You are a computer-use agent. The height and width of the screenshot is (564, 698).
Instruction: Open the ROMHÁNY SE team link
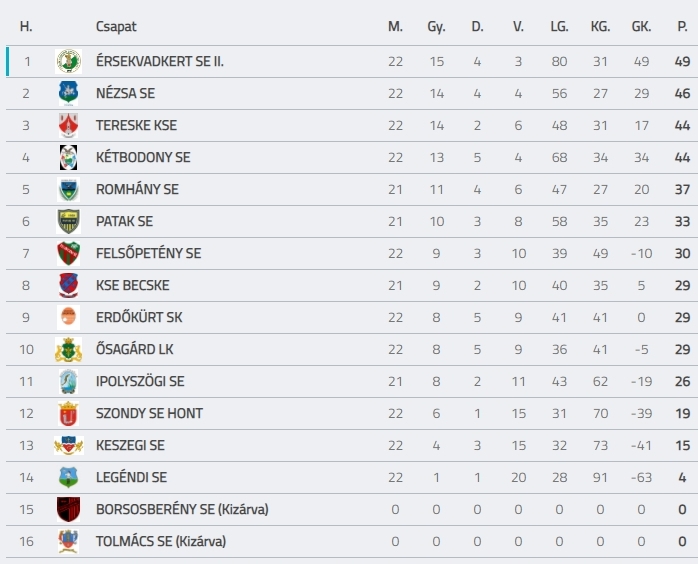click(x=137, y=190)
